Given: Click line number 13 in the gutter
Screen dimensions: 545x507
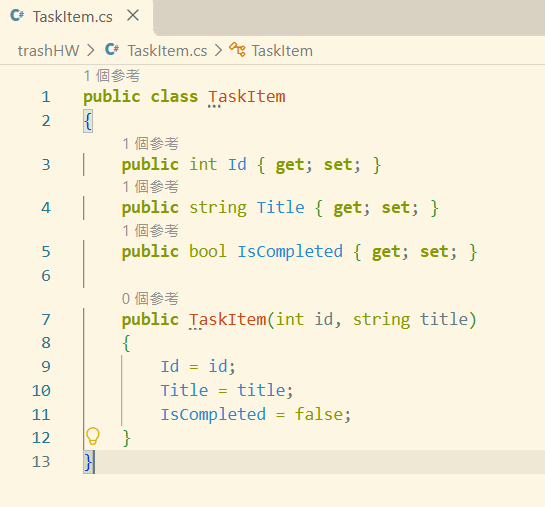Looking at the screenshot, I should [41, 461].
